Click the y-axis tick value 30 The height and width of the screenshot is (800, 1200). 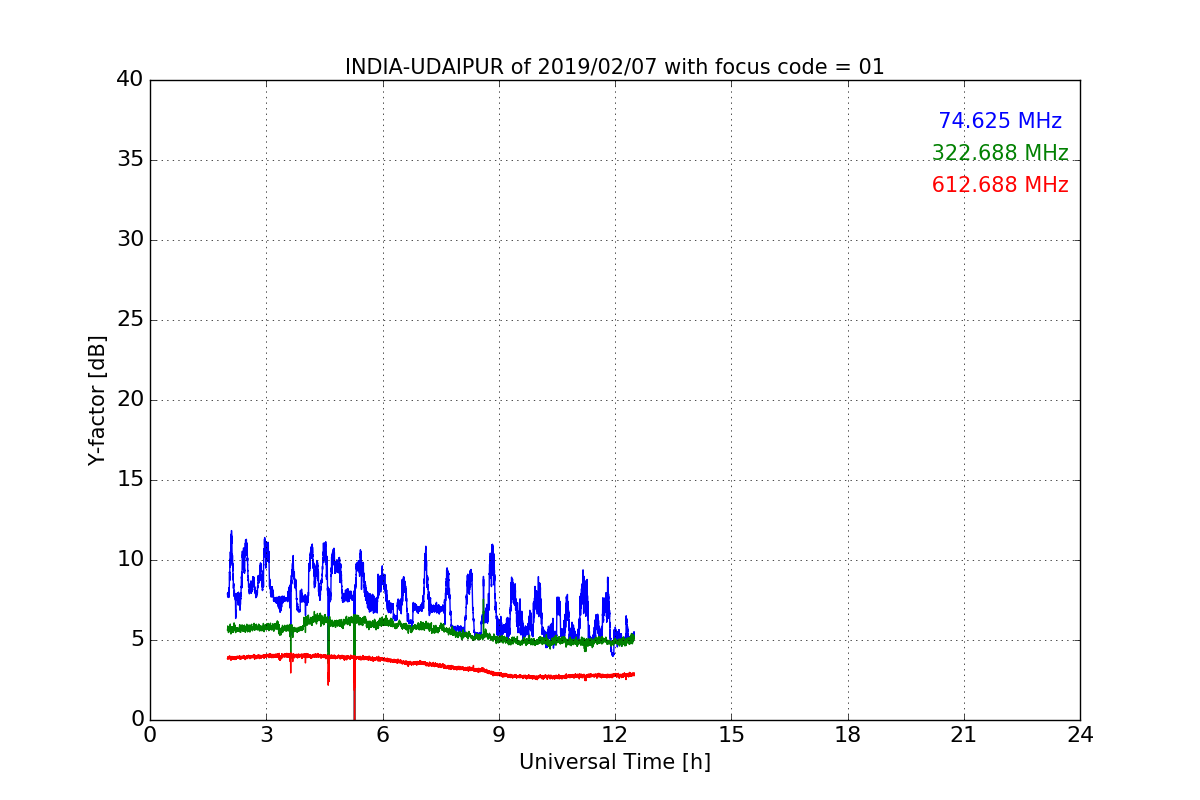click(x=130, y=240)
